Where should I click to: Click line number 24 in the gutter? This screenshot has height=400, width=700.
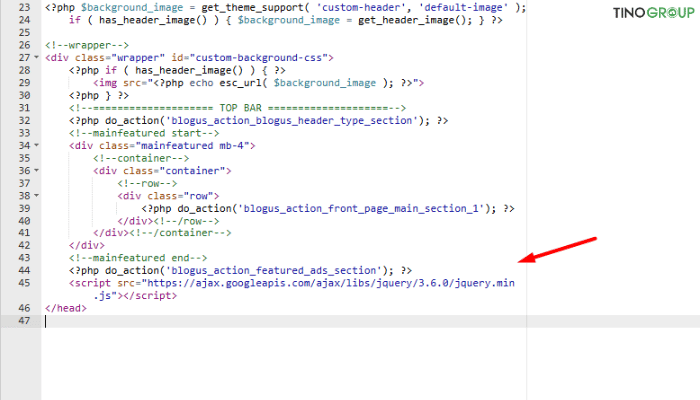pyautogui.click(x=24, y=20)
